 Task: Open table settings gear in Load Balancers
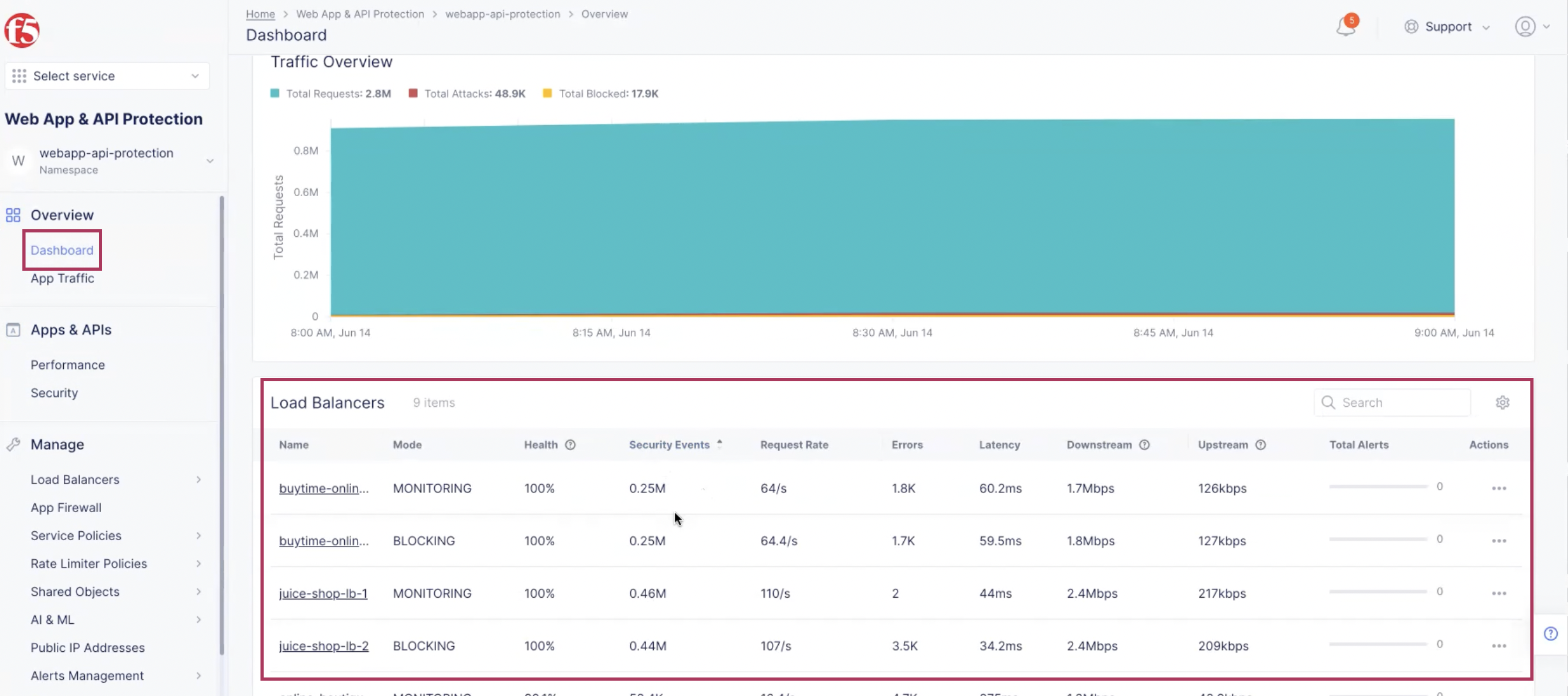tap(1502, 403)
